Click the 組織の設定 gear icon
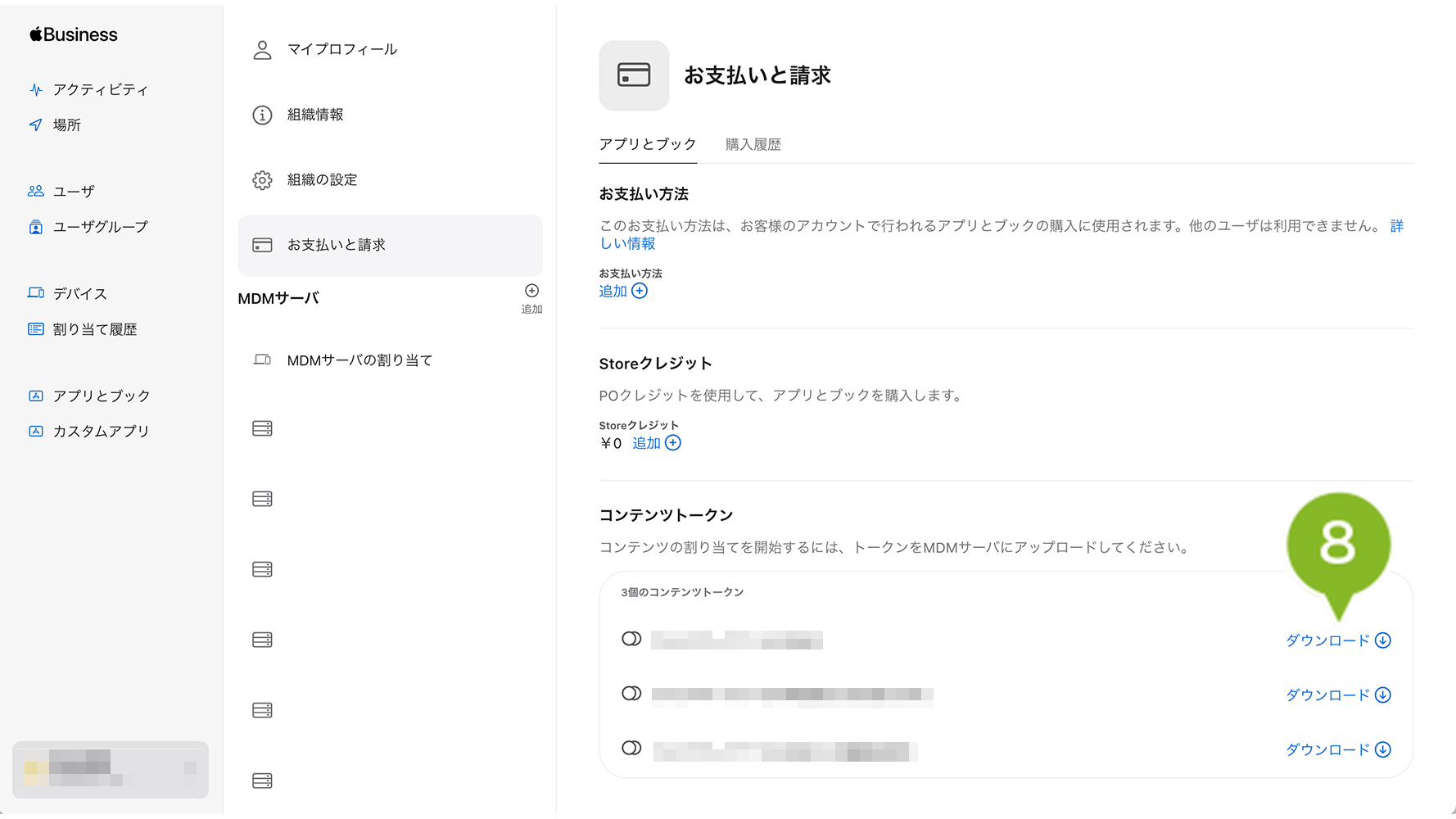 tap(262, 180)
